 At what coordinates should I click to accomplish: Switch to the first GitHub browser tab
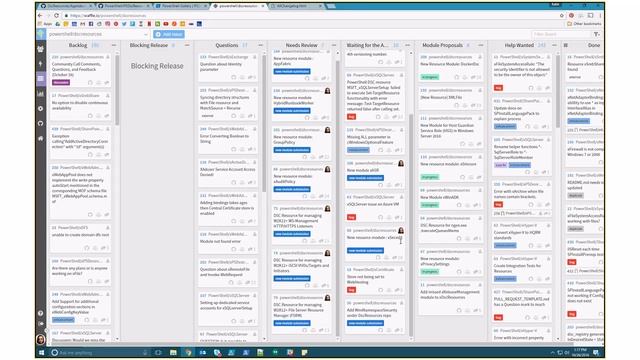pyautogui.click(x=66, y=6)
